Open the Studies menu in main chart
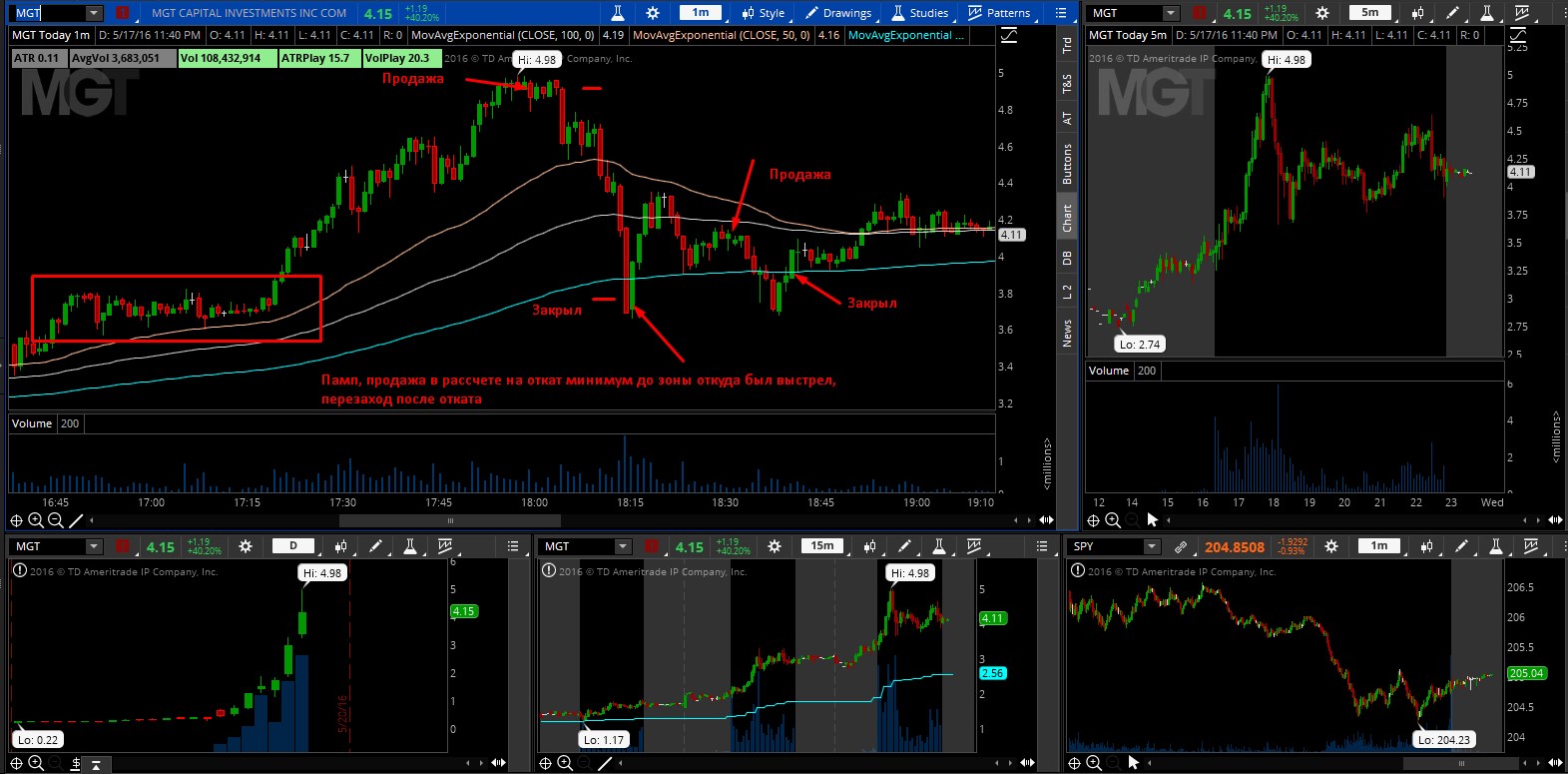Image resolution: width=1568 pixels, height=774 pixels. tap(919, 13)
